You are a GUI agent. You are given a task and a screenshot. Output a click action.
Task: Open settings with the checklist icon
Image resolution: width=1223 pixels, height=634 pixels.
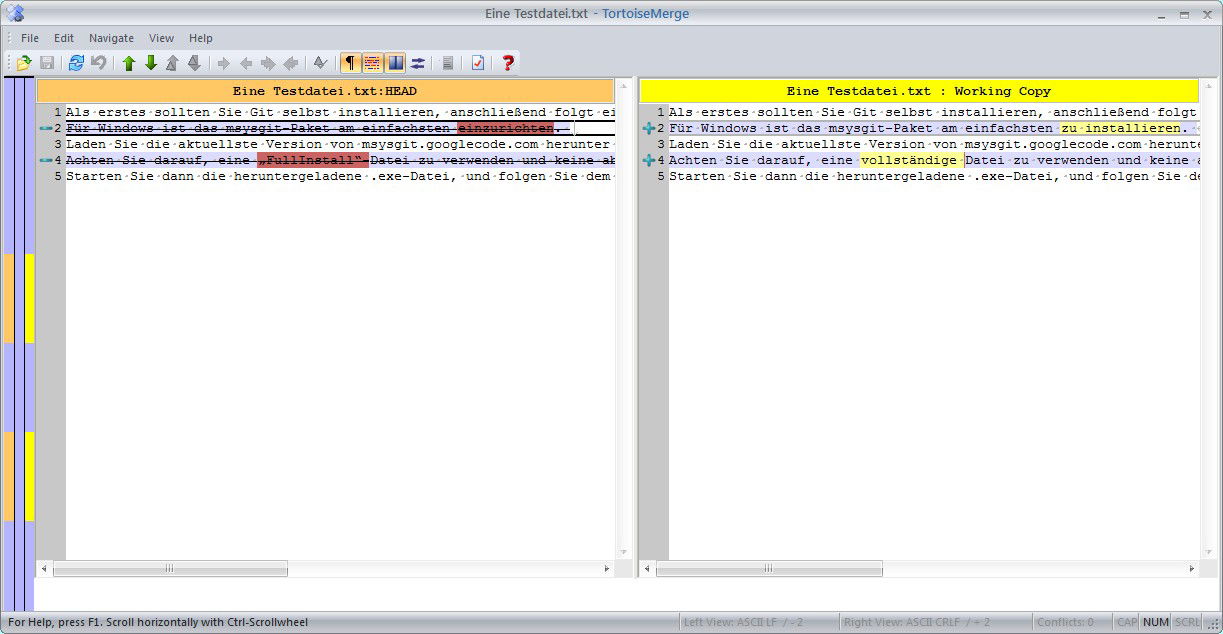(478, 63)
